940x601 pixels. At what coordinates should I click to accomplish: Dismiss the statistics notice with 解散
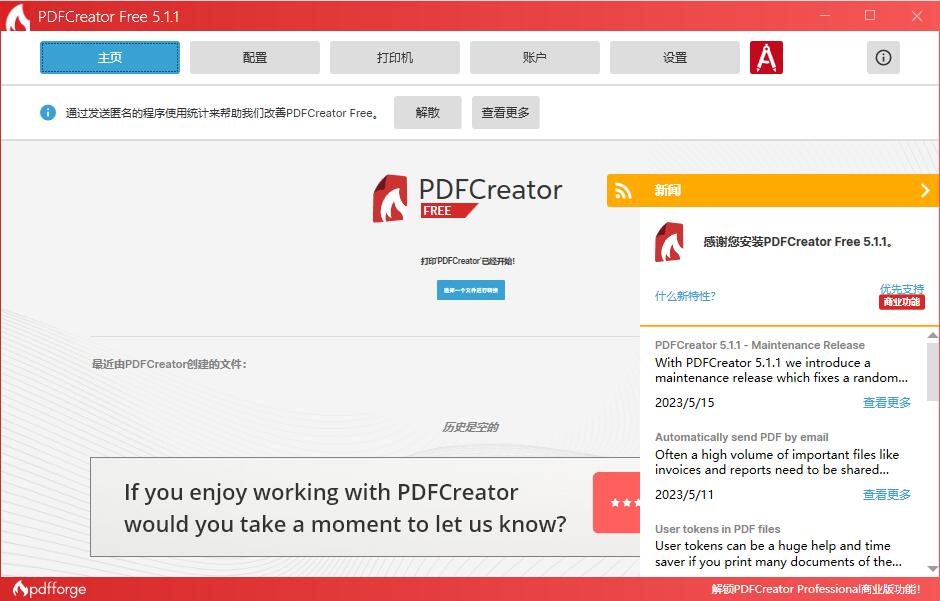pyautogui.click(x=427, y=112)
